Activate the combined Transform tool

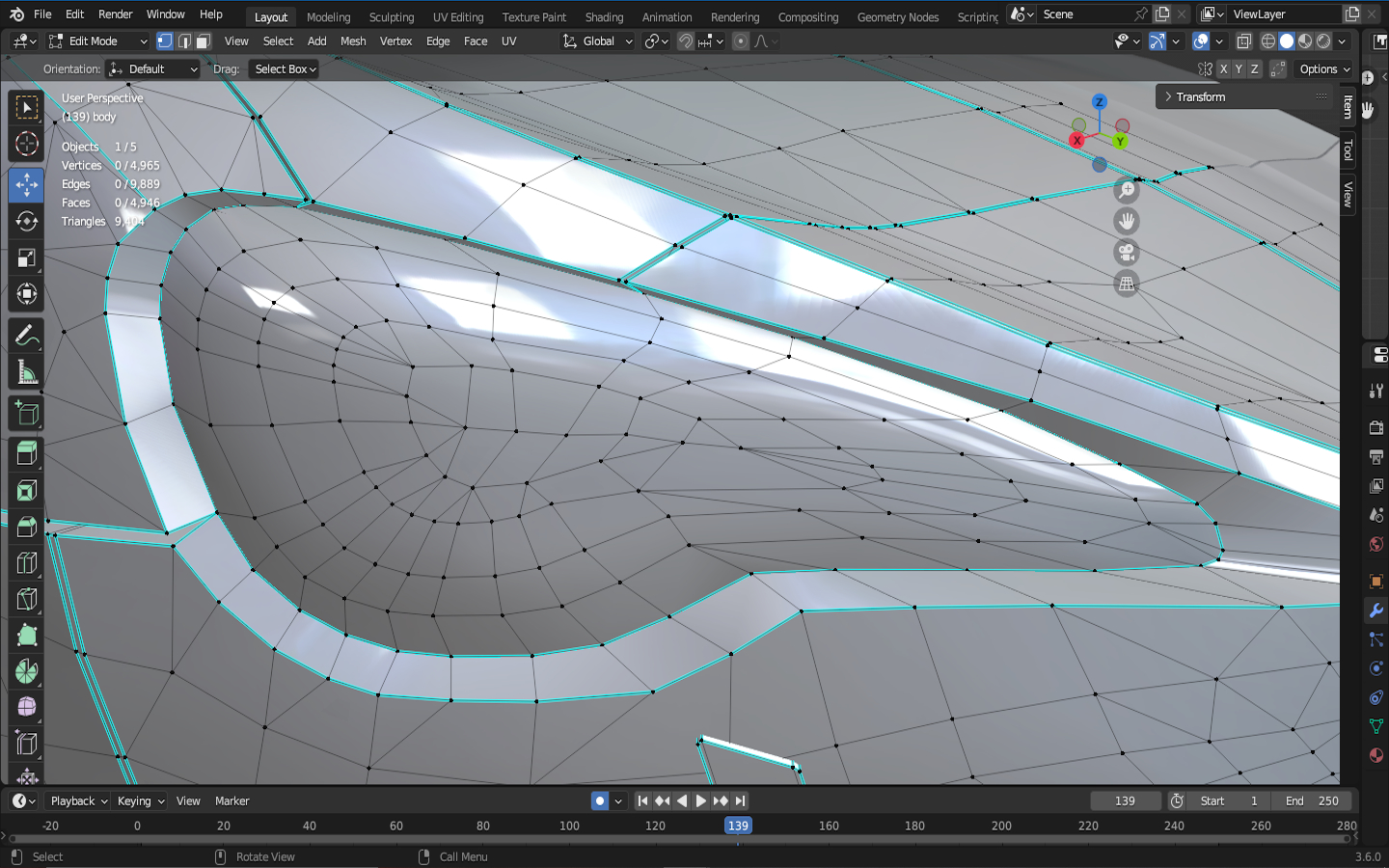[26, 294]
